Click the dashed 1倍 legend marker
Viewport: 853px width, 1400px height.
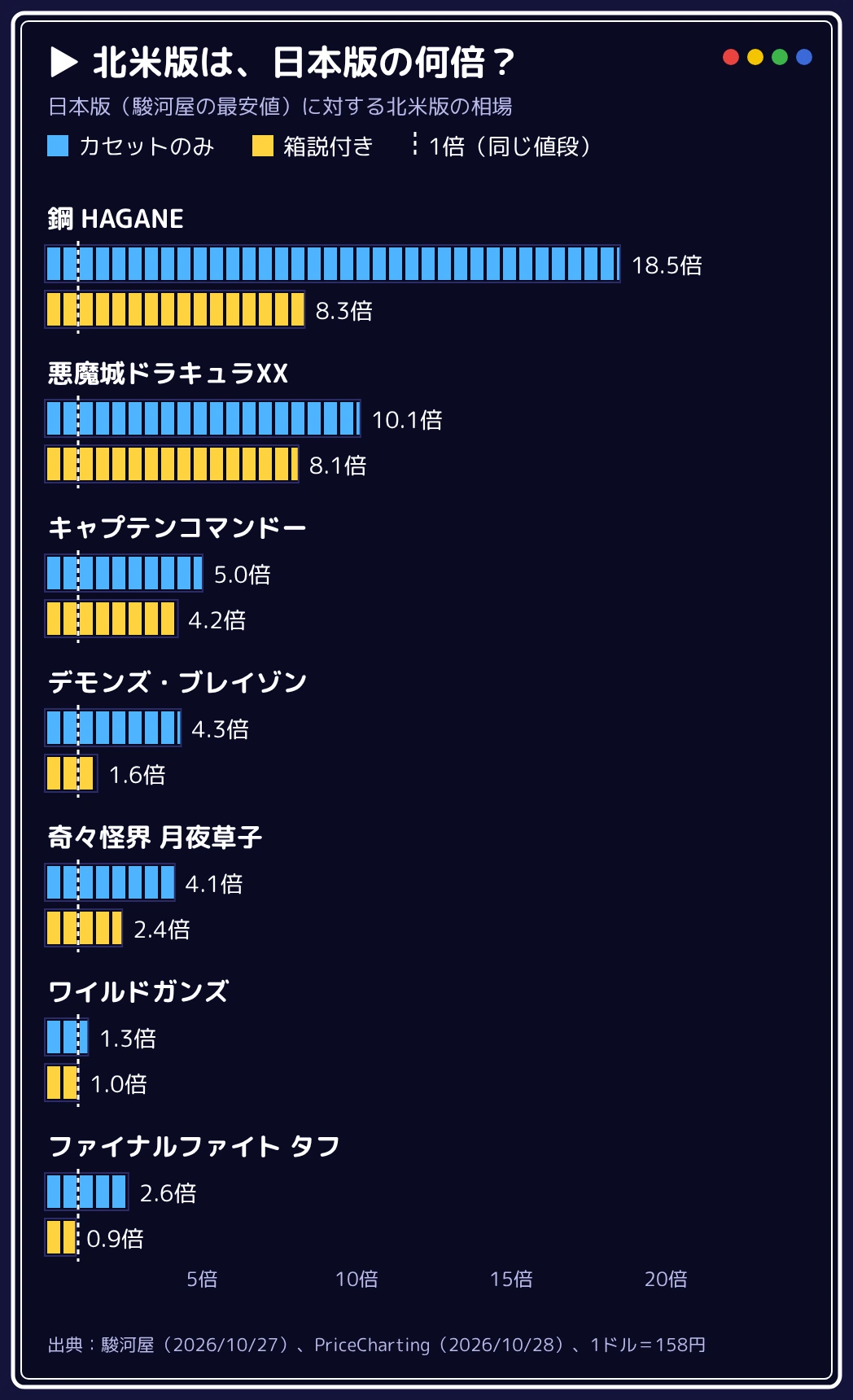coord(415,145)
